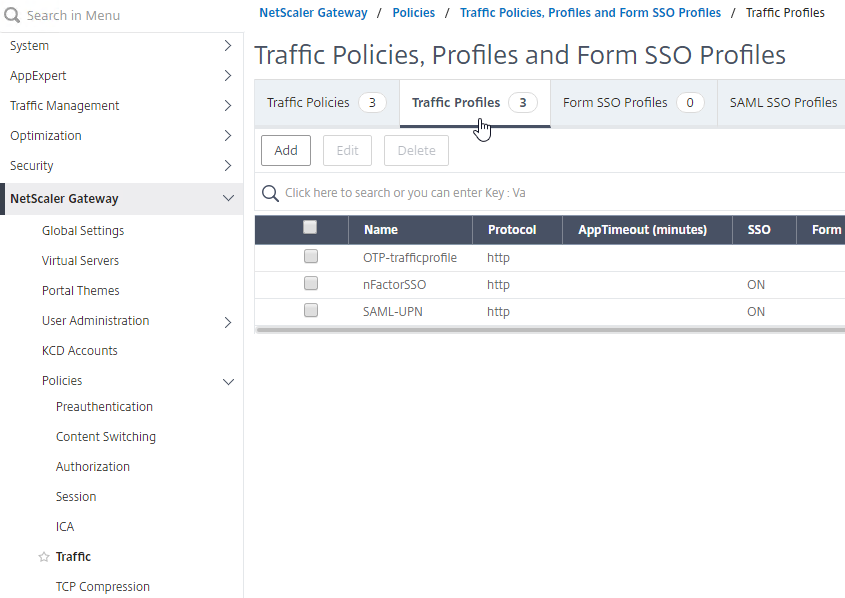This screenshot has width=845, height=598.
Task: Open Traffic Policies, Profiles breadcrumb link
Action: point(590,13)
